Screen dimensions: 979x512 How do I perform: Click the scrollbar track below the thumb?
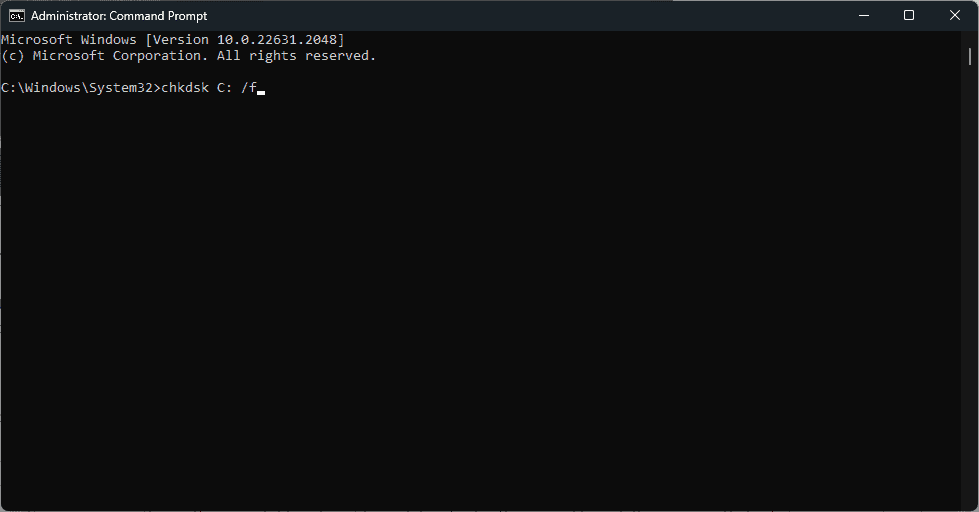coord(970,281)
